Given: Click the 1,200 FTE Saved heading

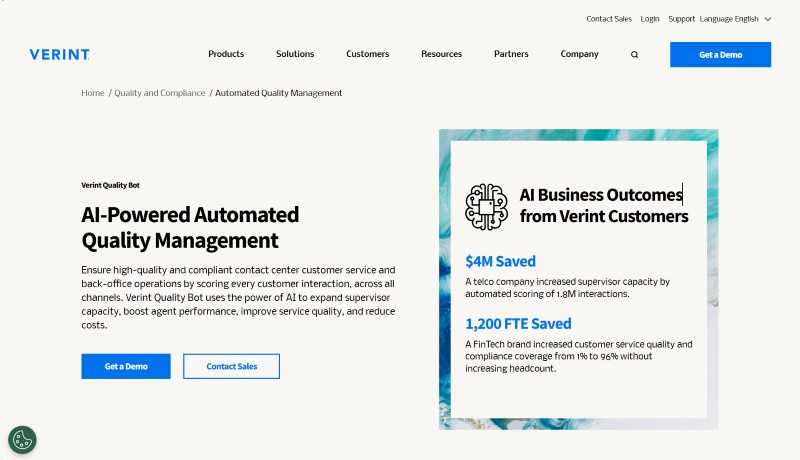Looking at the screenshot, I should click(x=518, y=324).
